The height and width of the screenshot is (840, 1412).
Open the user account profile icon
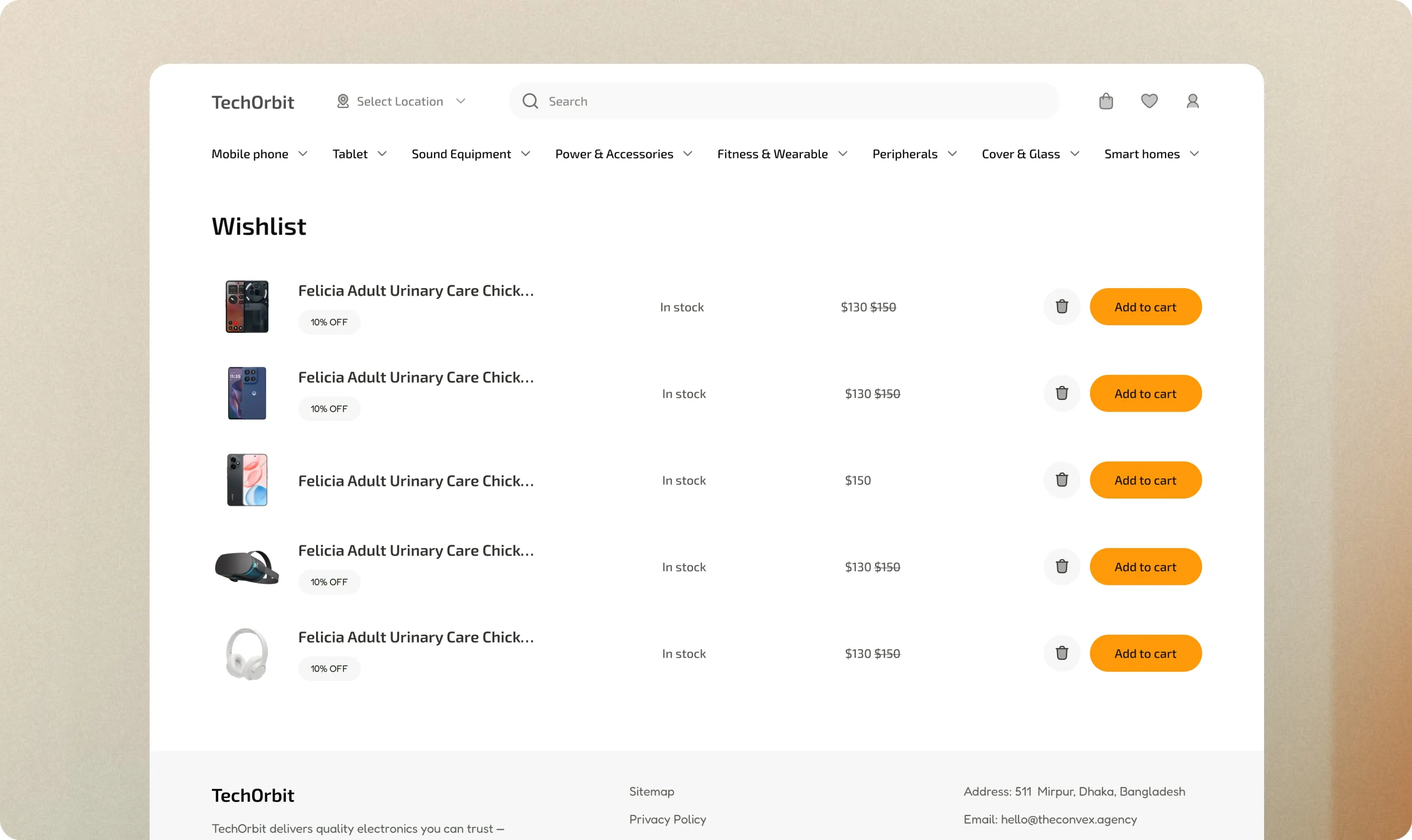click(x=1192, y=101)
